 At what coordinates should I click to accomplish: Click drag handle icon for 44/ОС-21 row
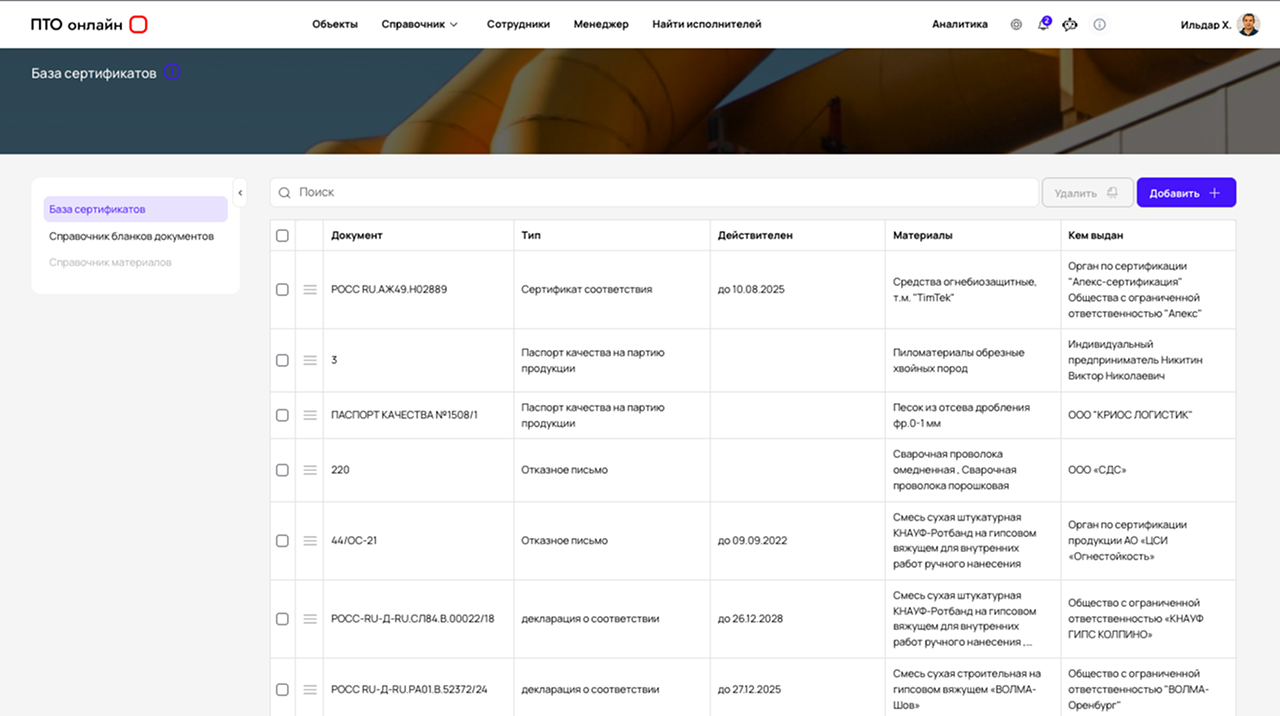click(310, 541)
